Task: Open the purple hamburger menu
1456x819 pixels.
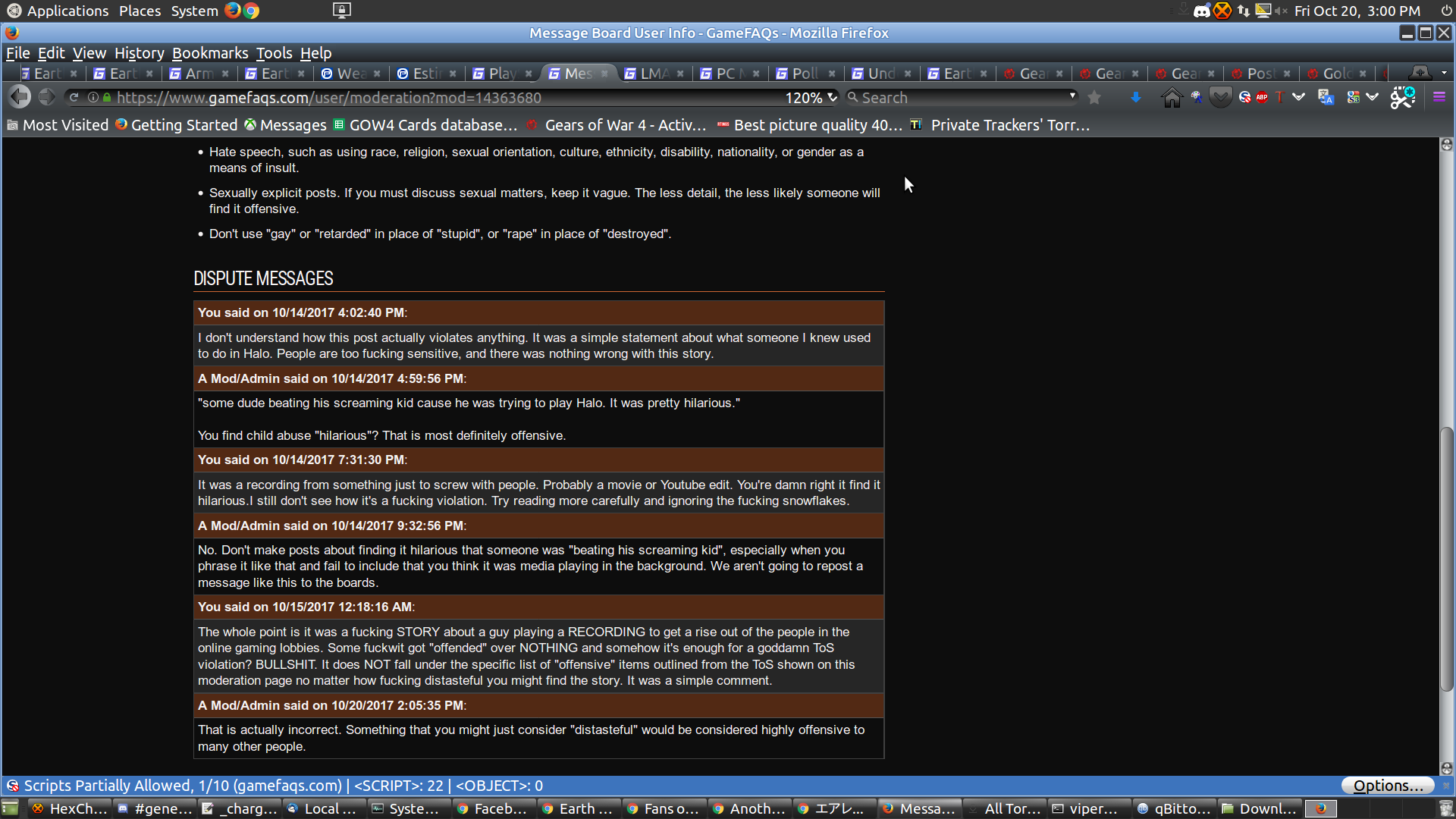Action: coord(1439,98)
